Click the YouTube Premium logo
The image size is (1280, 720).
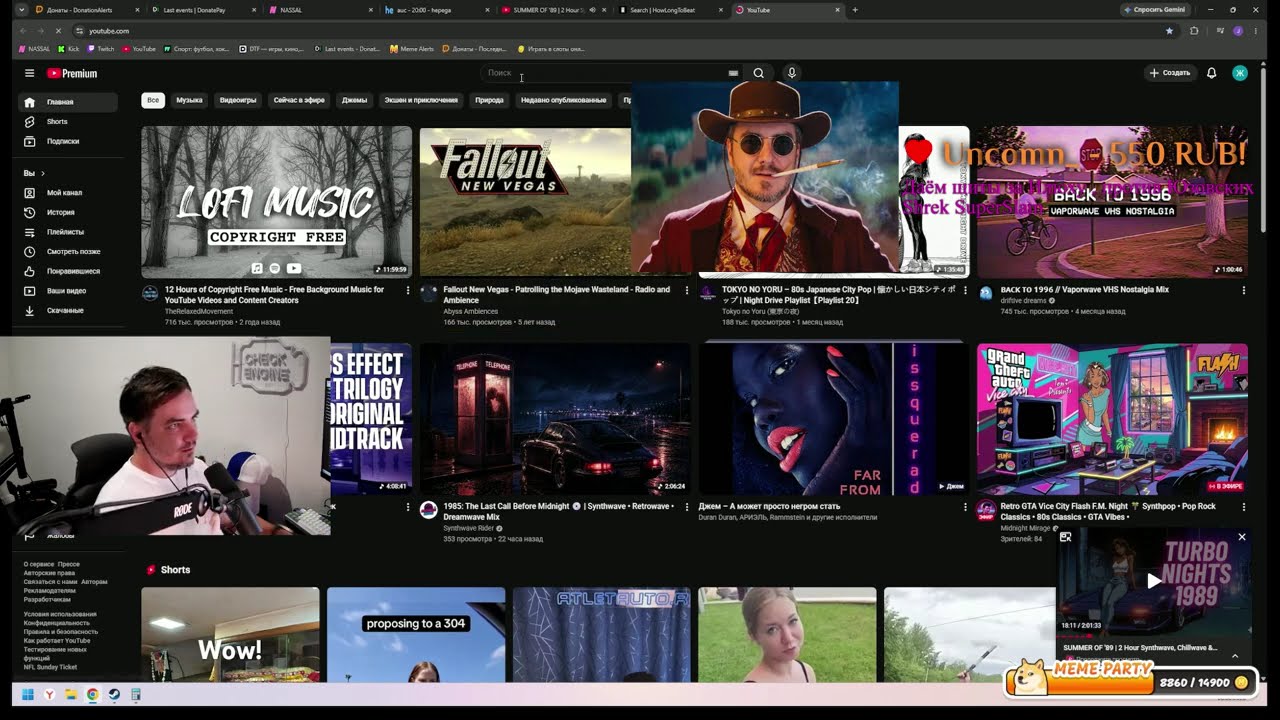click(x=72, y=73)
